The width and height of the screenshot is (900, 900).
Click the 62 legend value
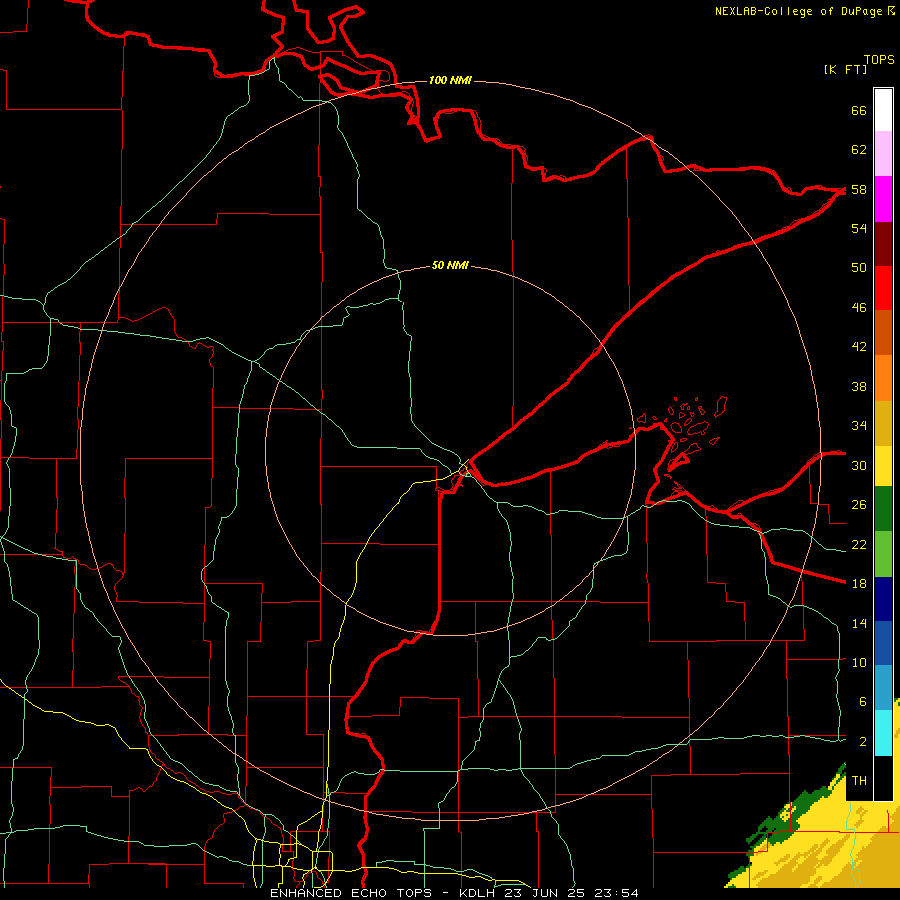859,150
